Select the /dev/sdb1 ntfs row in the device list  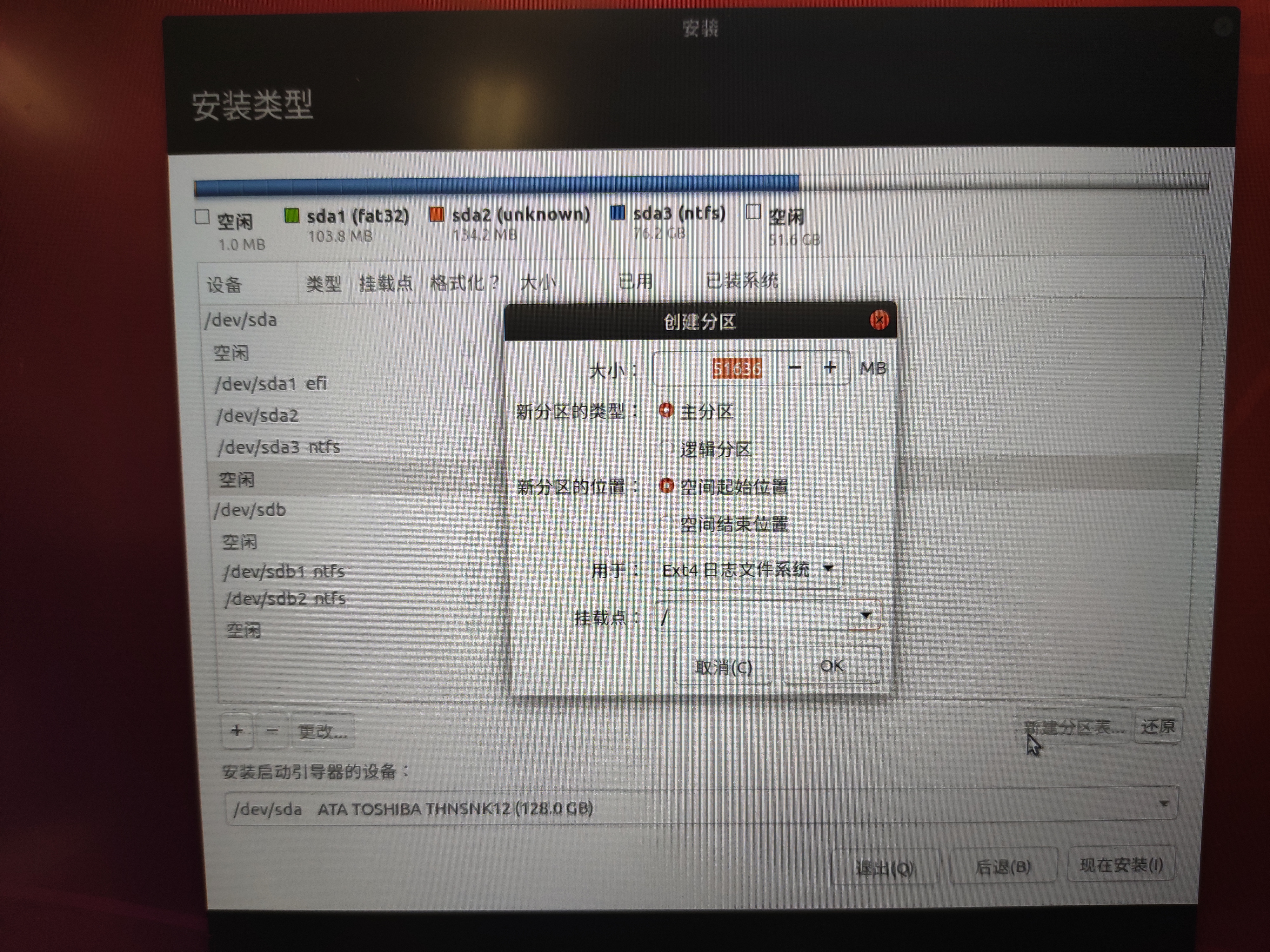pos(284,572)
